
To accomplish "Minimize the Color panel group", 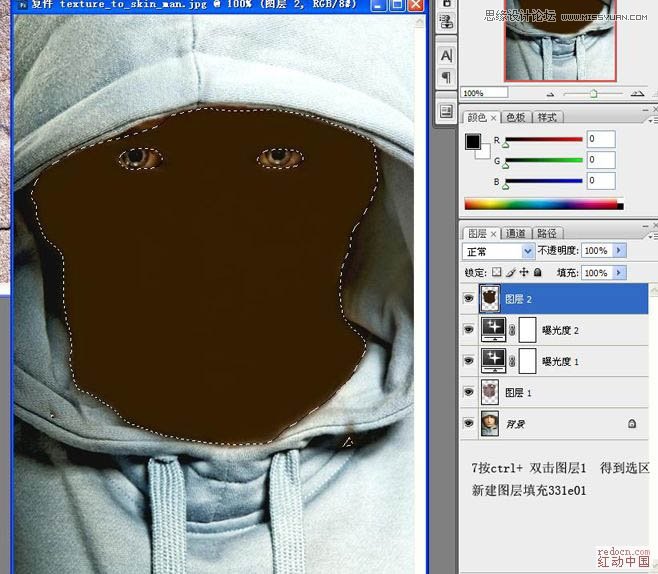I will tap(645, 110).
